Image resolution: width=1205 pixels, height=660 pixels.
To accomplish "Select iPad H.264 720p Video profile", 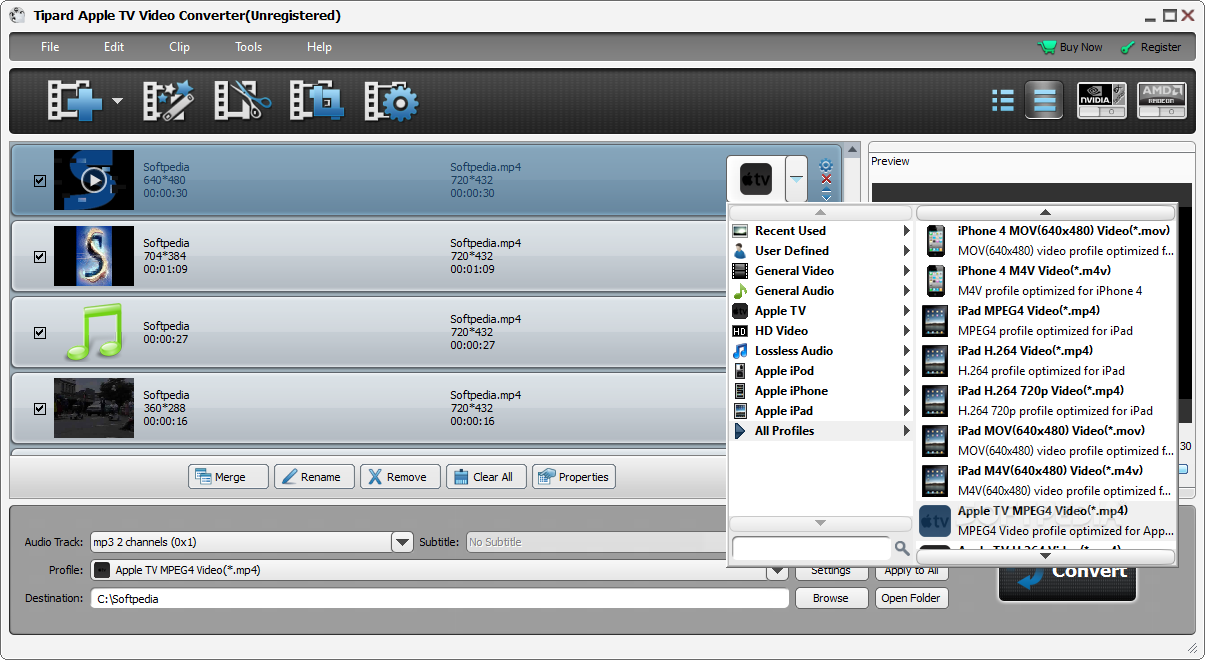I will click(1046, 401).
